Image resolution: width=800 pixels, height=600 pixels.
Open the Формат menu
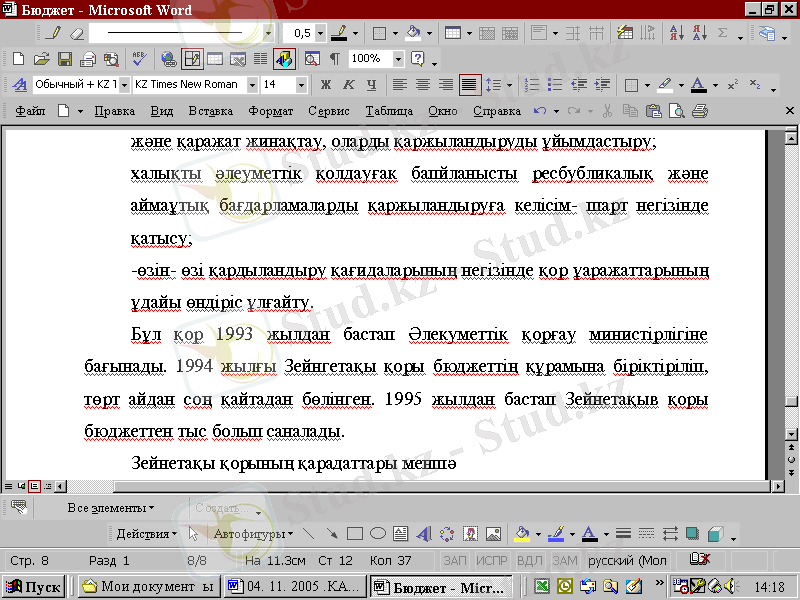[x=270, y=111]
